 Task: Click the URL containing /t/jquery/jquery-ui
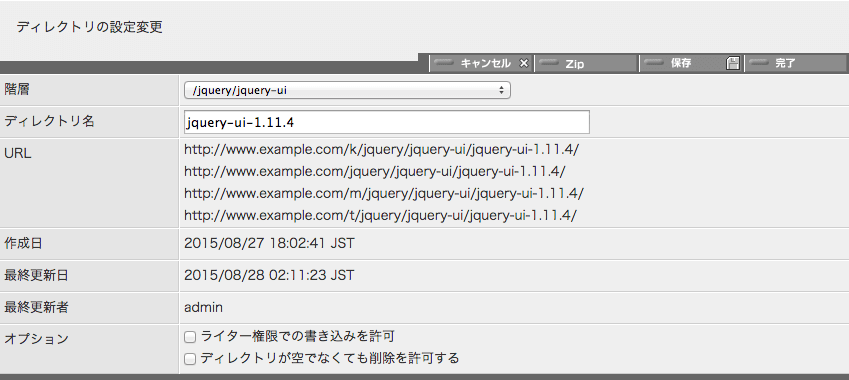point(380,215)
